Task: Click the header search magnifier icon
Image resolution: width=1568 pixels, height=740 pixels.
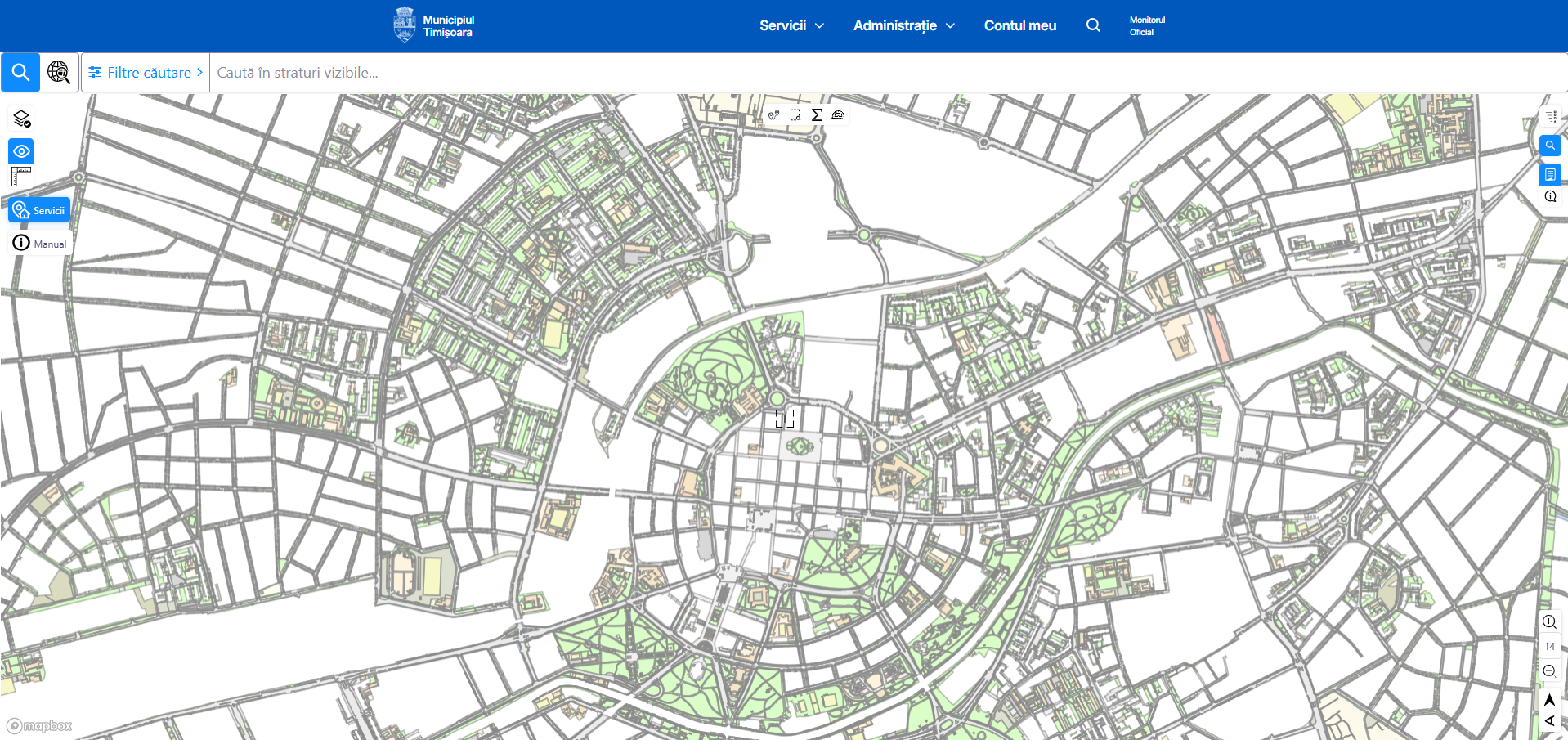Action: [1093, 25]
